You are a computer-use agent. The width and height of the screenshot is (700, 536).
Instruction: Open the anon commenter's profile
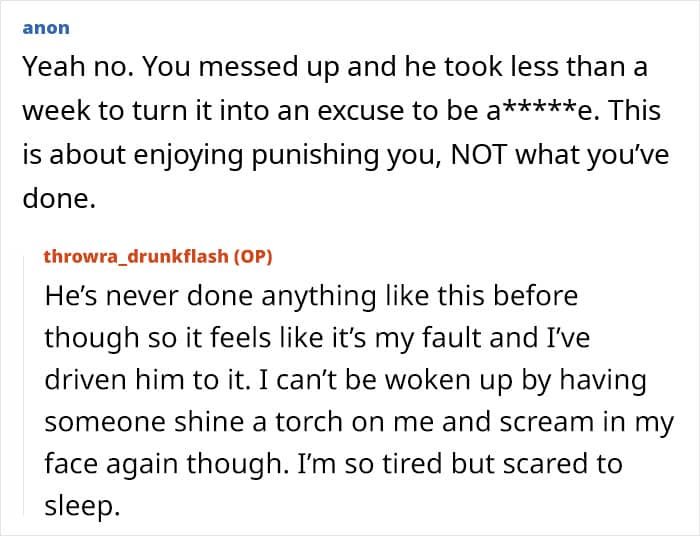click(46, 28)
